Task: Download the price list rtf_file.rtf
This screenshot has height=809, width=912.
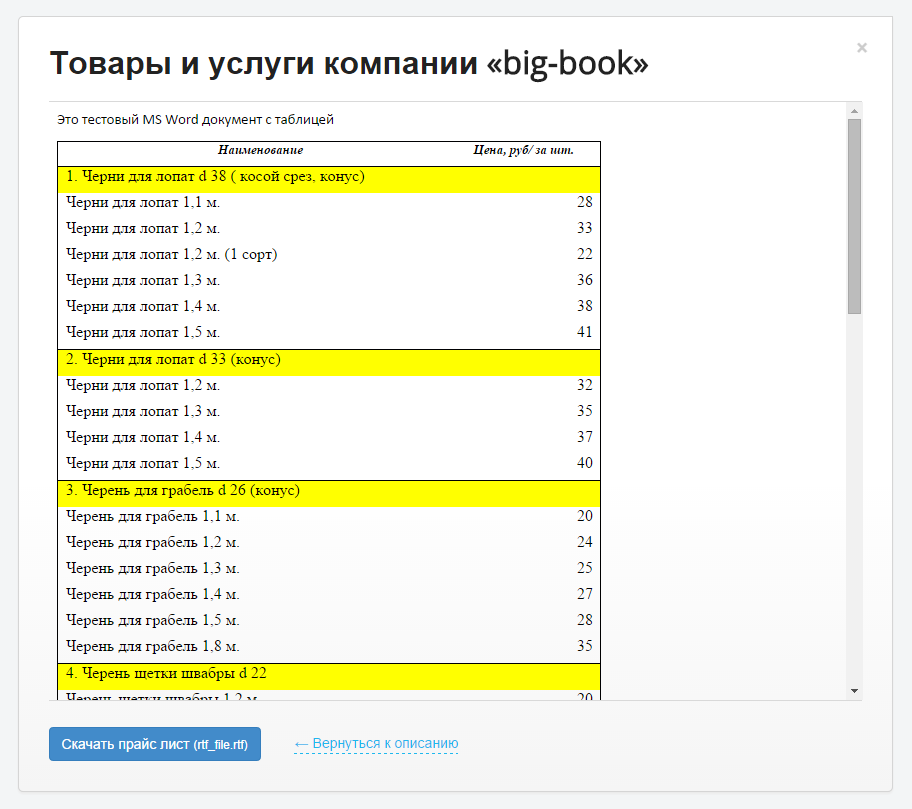Action: point(155,744)
